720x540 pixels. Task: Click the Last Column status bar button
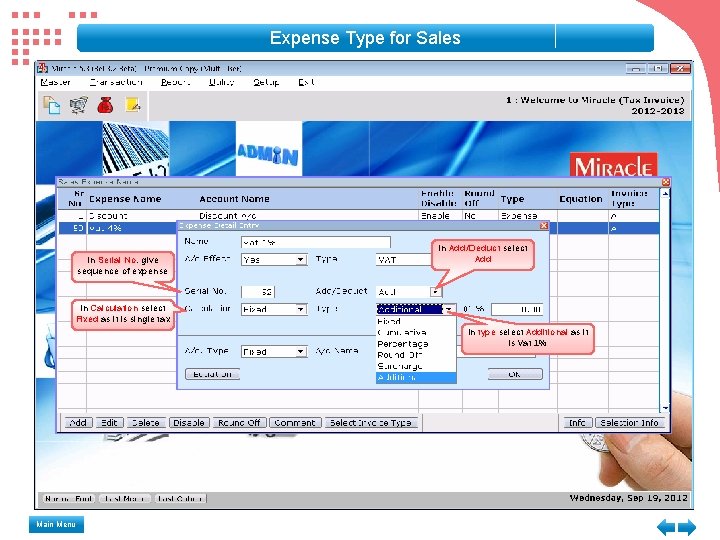point(180,499)
